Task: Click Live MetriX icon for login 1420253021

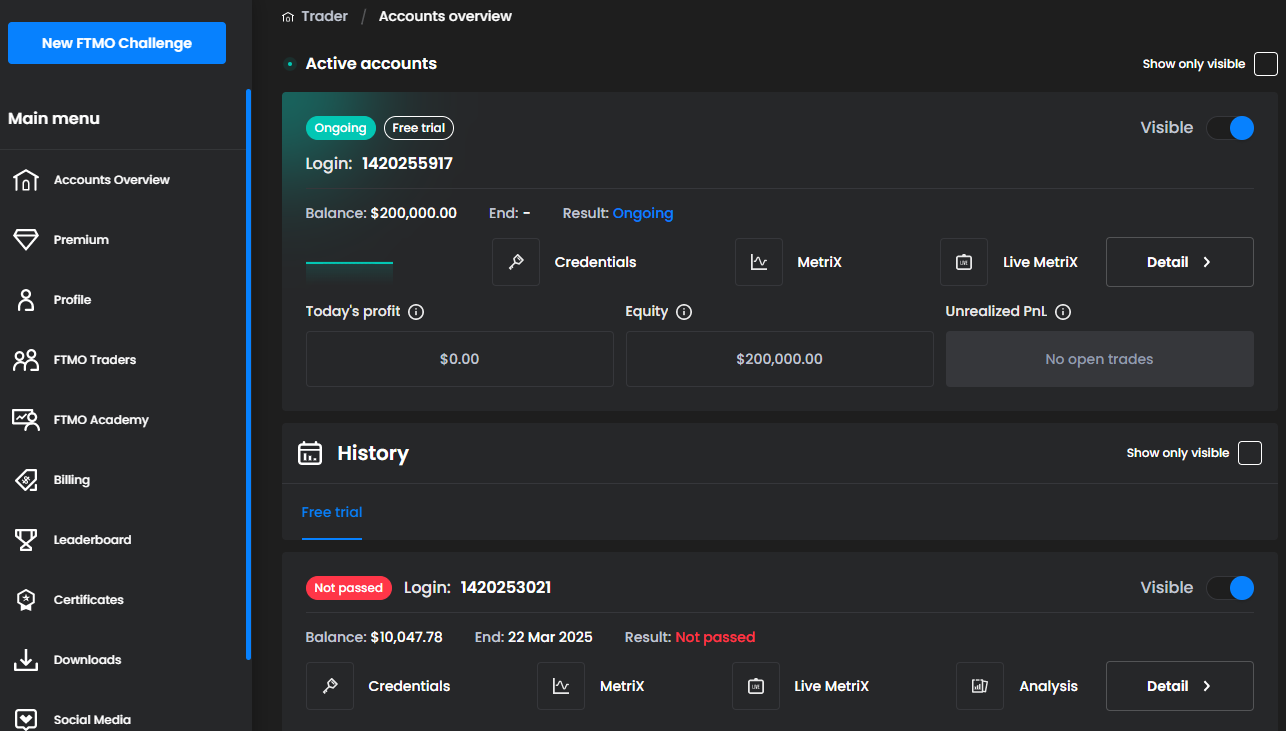Action: click(x=756, y=686)
